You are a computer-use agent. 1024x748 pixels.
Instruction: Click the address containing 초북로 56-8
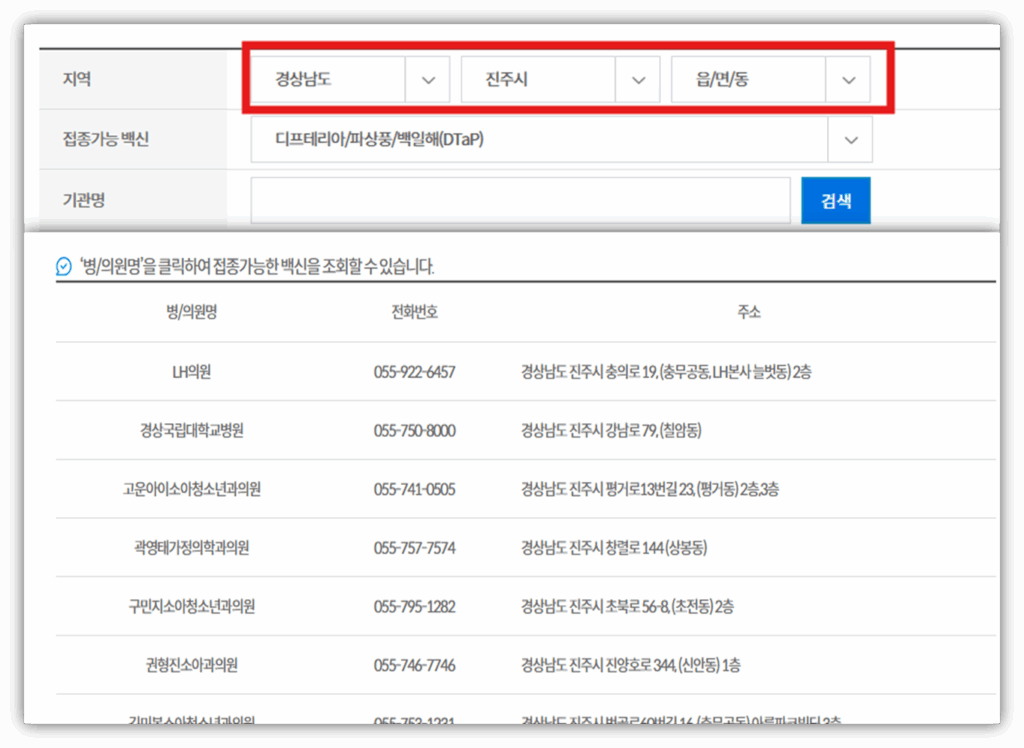627,606
